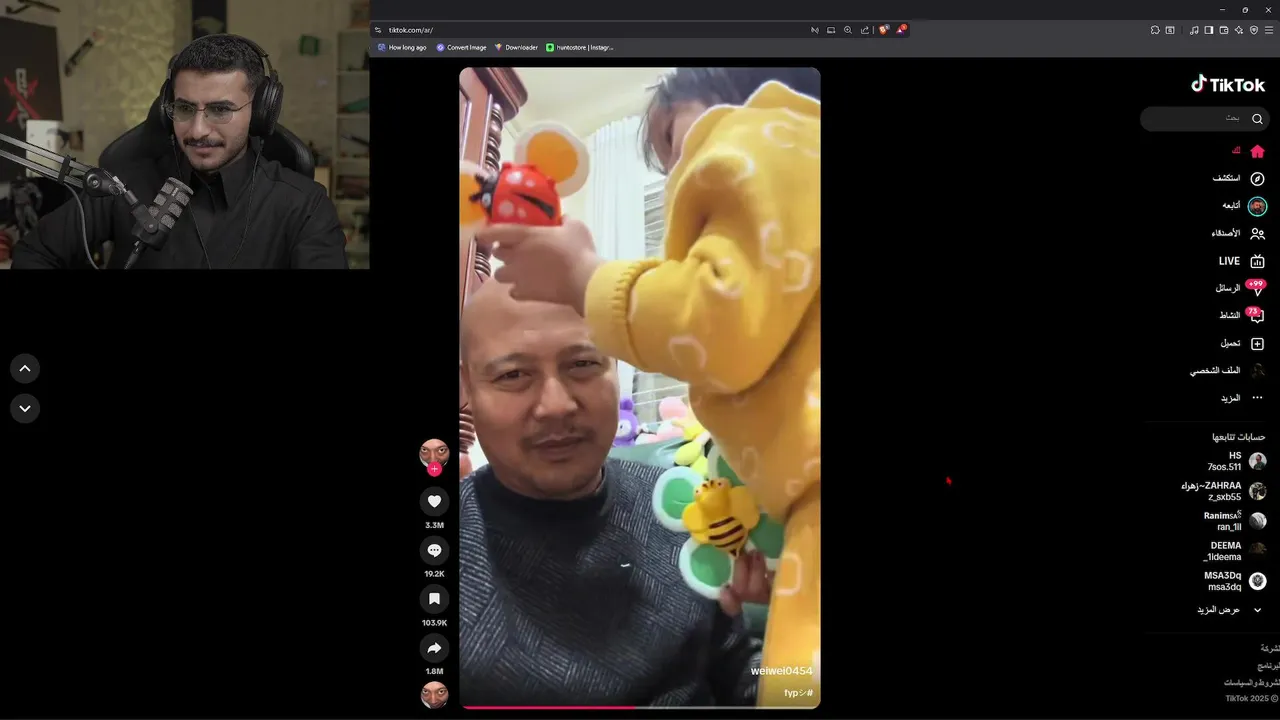Click the share page icon in address bar
1280x720 pixels.
tap(865, 30)
